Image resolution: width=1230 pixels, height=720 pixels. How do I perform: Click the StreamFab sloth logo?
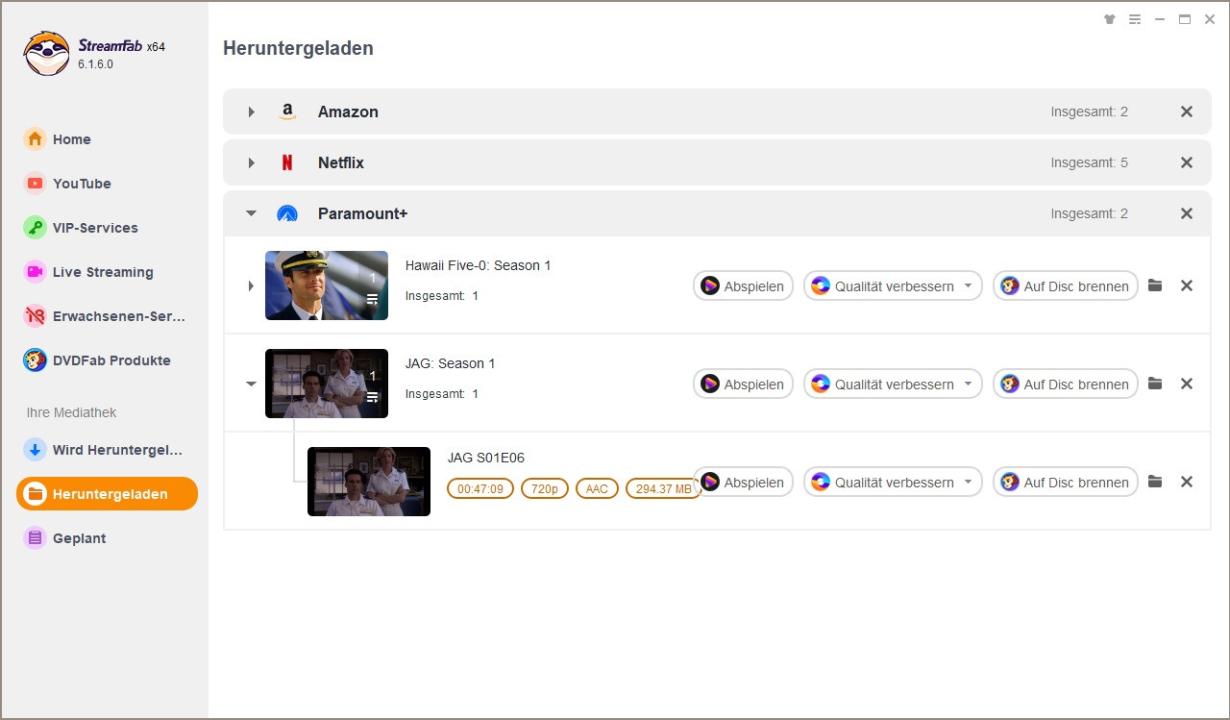click(x=46, y=53)
